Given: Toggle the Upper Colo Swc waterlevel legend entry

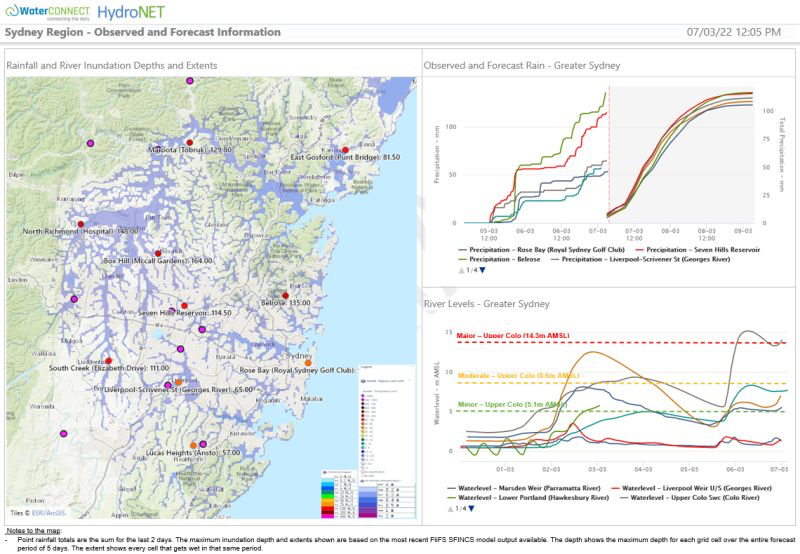Looking at the screenshot, I should (x=689, y=497).
